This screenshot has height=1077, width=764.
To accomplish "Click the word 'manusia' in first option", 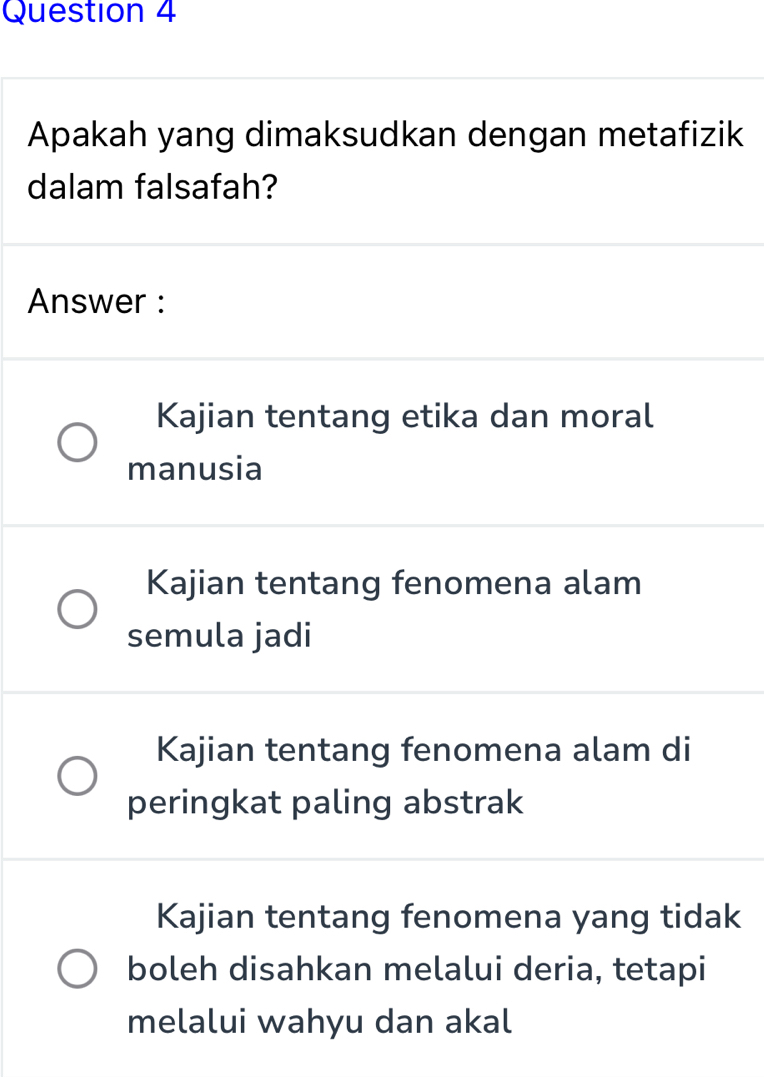I will (x=195, y=468).
